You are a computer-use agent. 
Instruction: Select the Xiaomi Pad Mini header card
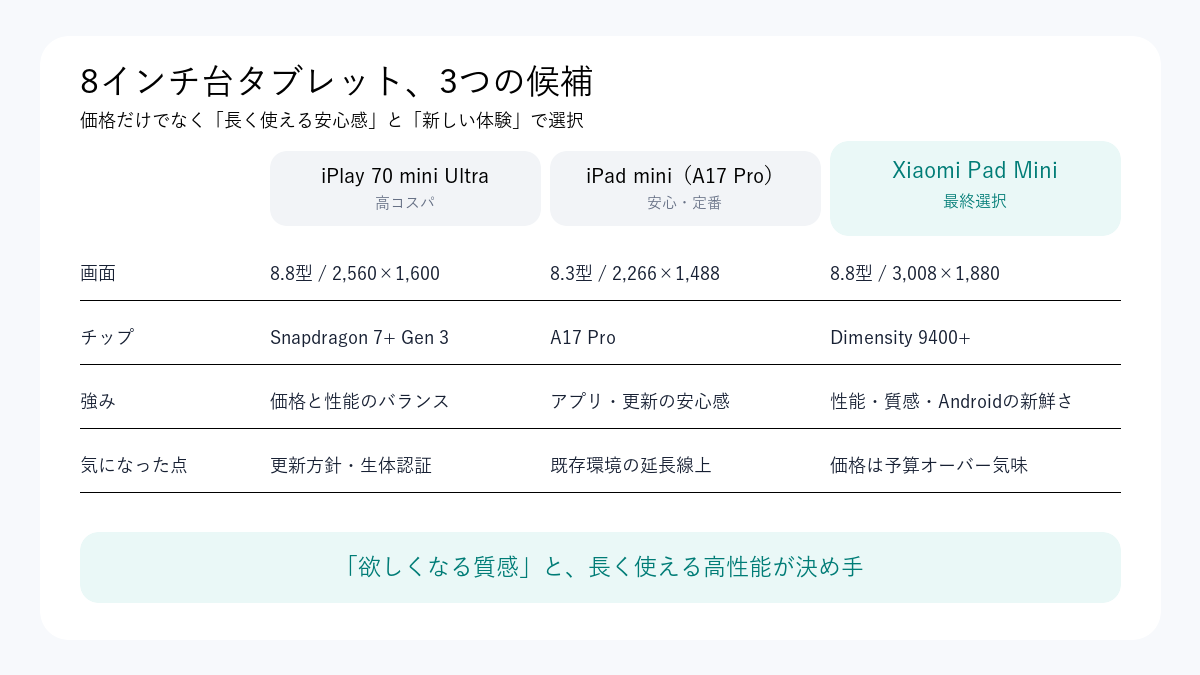point(975,188)
